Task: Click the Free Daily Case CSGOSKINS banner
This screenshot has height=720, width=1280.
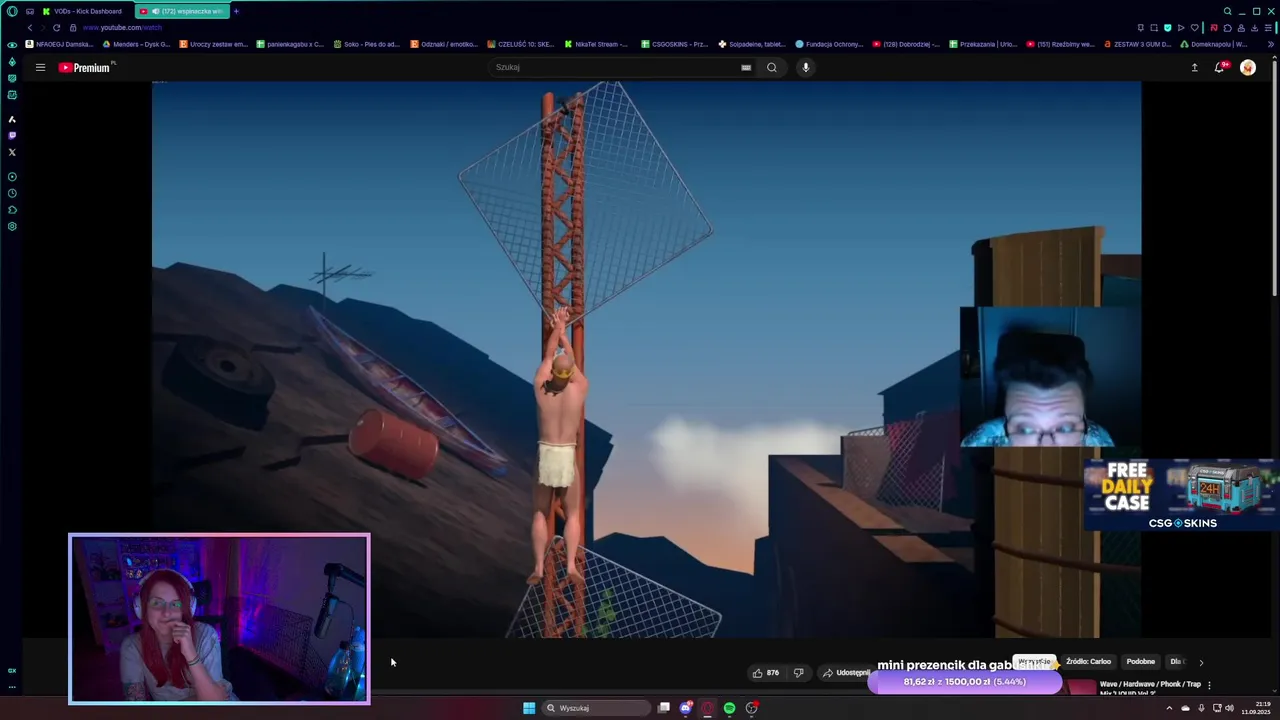Action: click(1182, 494)
